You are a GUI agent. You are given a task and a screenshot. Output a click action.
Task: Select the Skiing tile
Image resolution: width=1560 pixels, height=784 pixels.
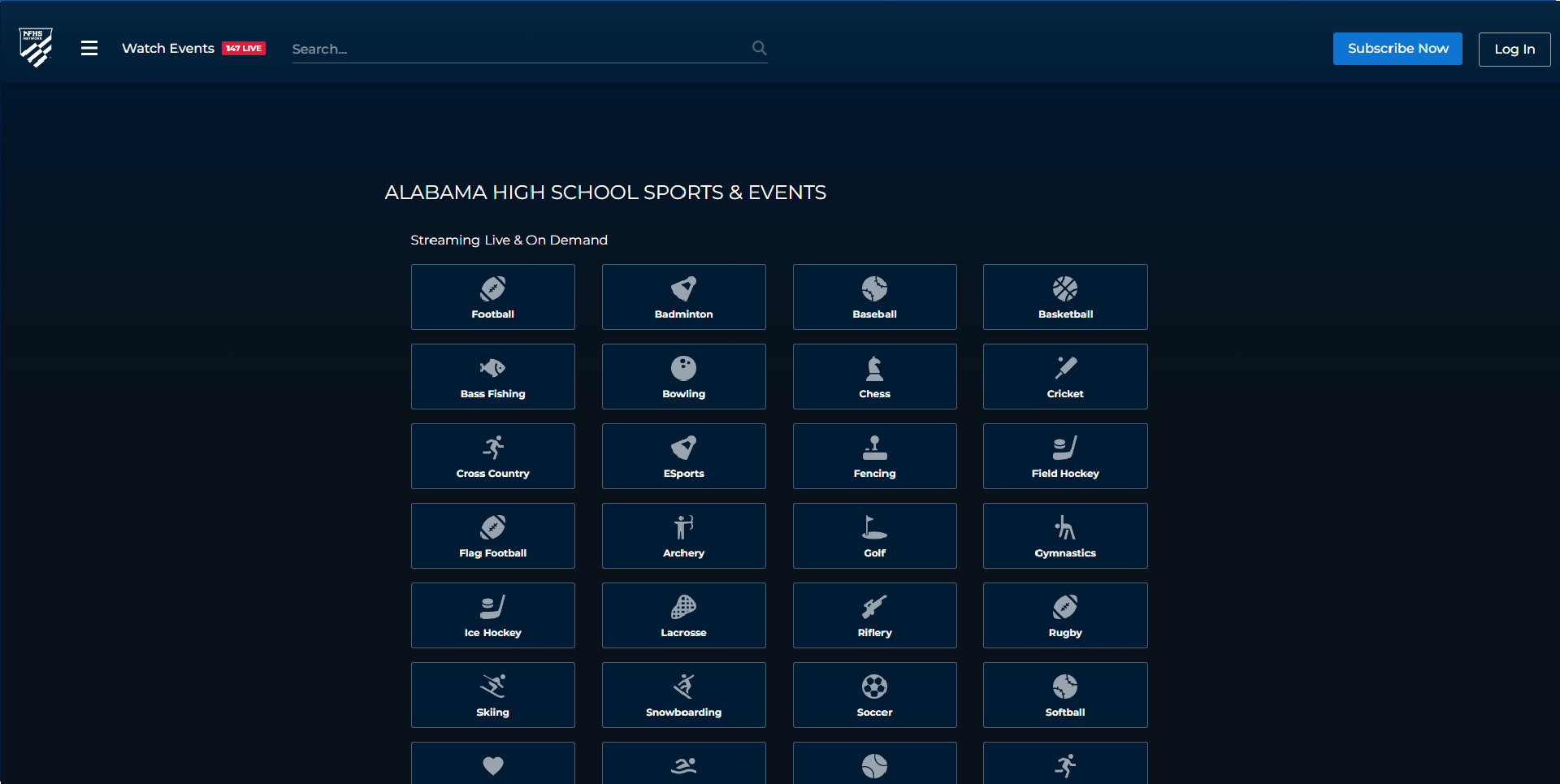(x=492, y=695)
